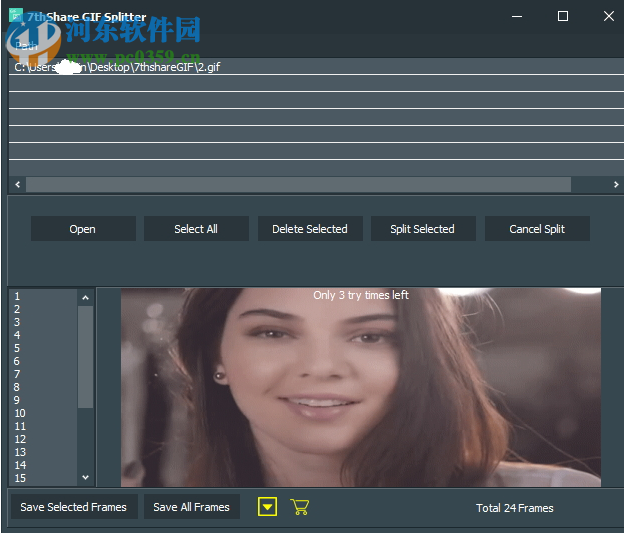Select frame 10 in the frame list

(x=43, y=413)
